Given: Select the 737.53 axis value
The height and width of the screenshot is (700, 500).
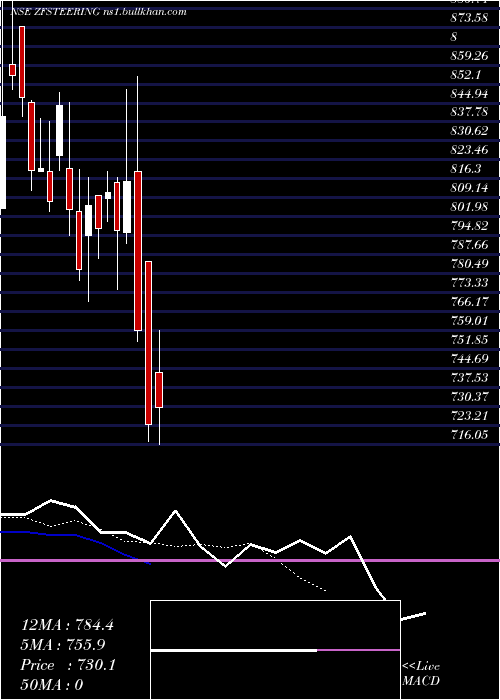Looking at the screenshot, I should [469, 378].
